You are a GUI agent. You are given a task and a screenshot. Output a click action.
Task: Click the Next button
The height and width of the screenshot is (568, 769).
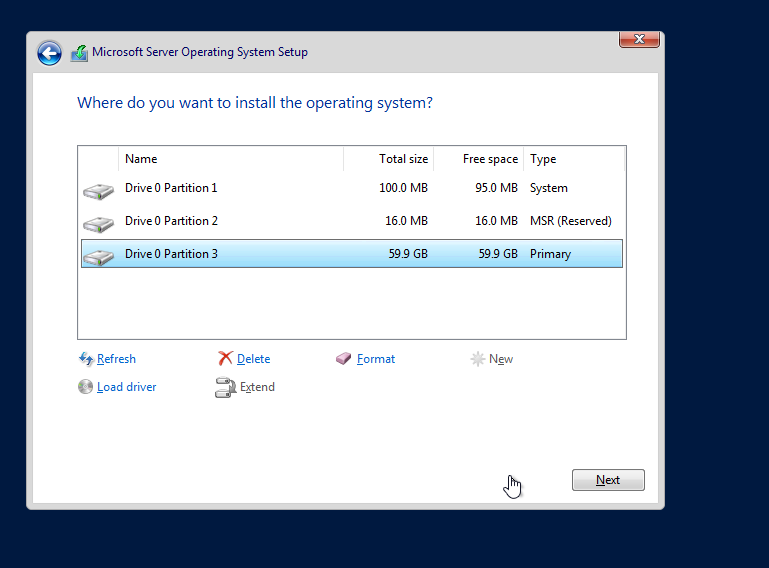[608, 480]
